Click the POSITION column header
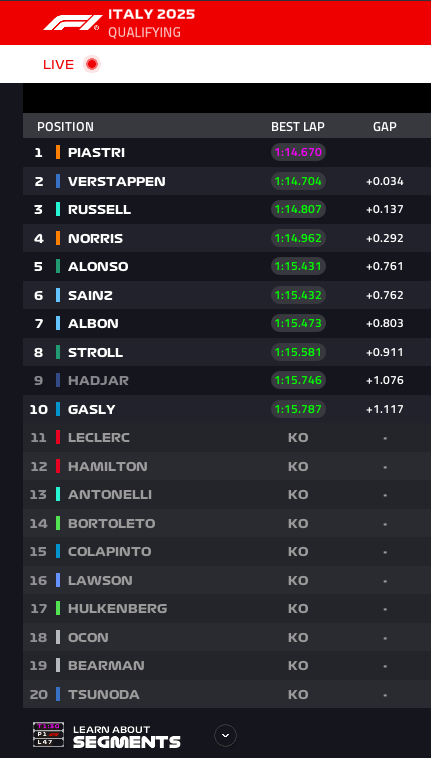The height and width of the screenshot is (758, 431). 65,127
